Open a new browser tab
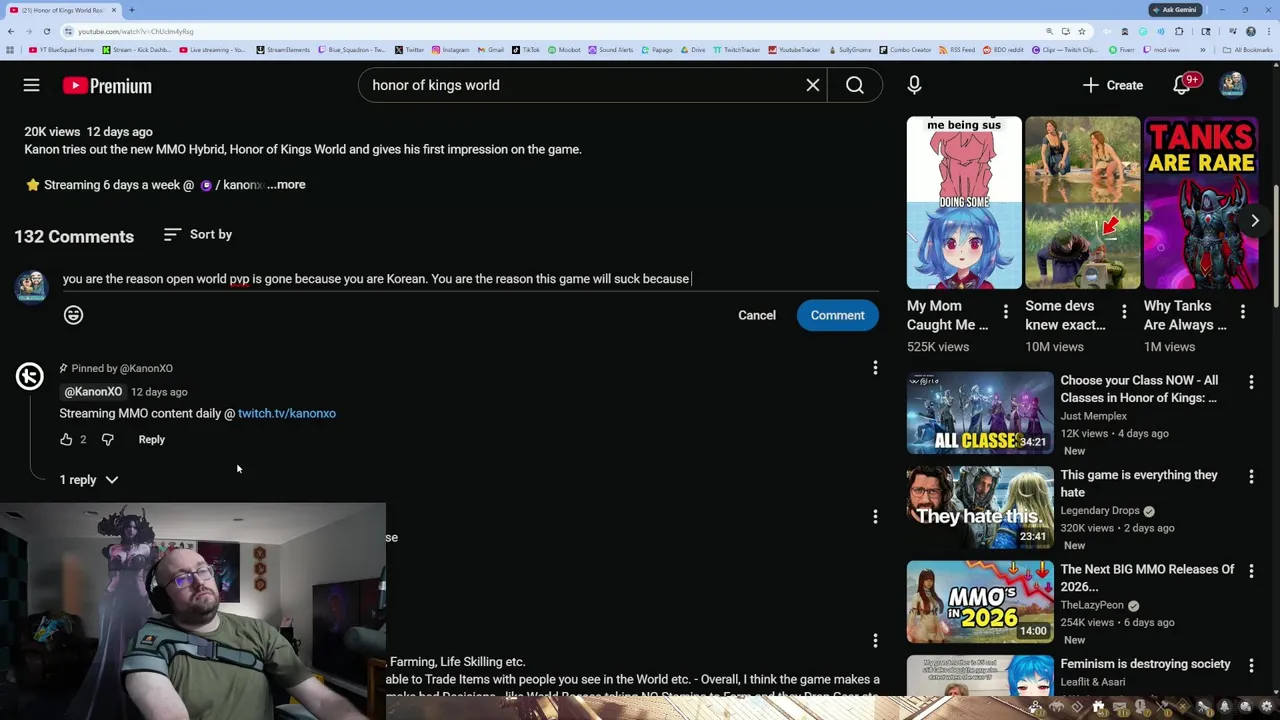 click(132, 10)
